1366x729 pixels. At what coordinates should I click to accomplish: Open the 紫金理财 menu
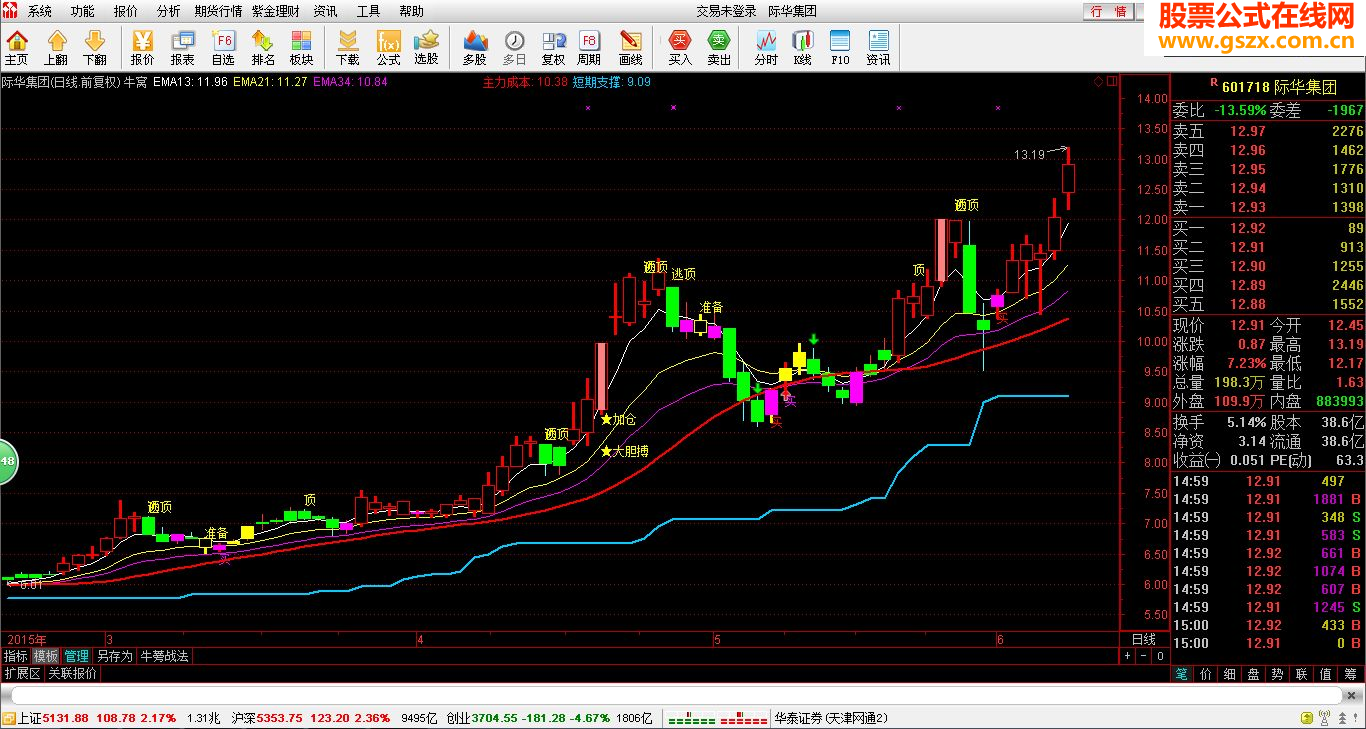276,11
